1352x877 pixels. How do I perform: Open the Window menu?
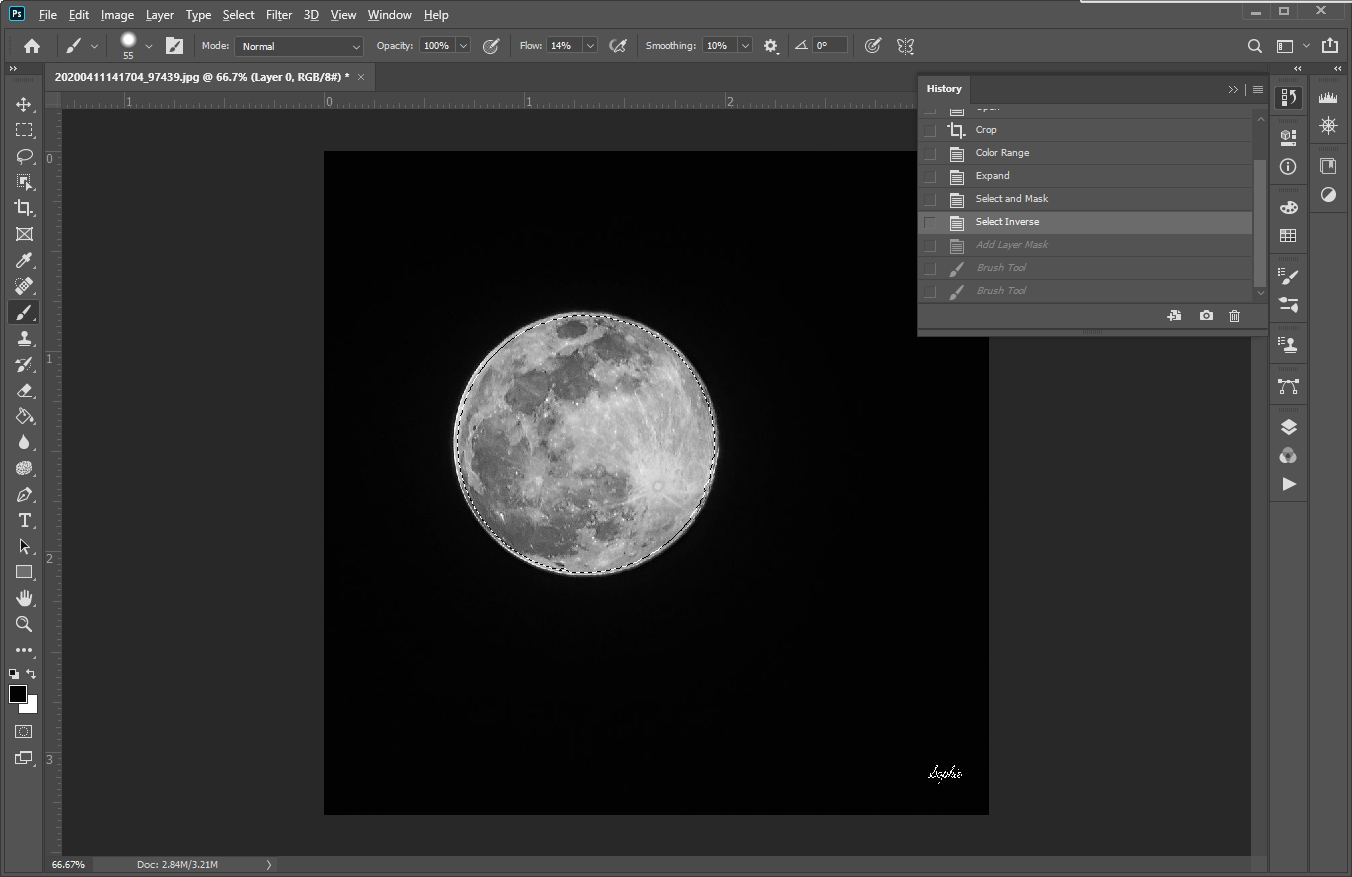coord(389,15)
